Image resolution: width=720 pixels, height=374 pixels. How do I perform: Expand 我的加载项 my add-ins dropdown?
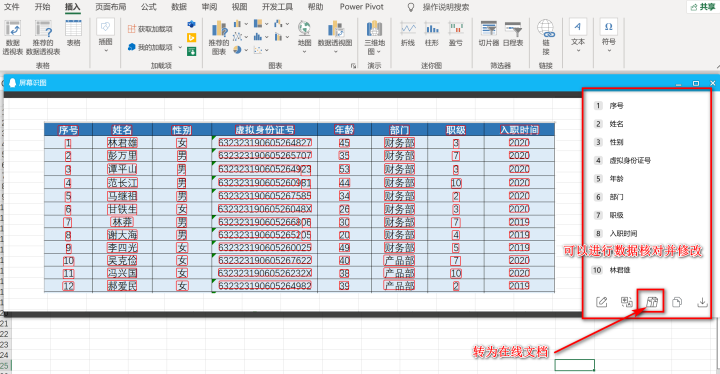pos(180,47)
